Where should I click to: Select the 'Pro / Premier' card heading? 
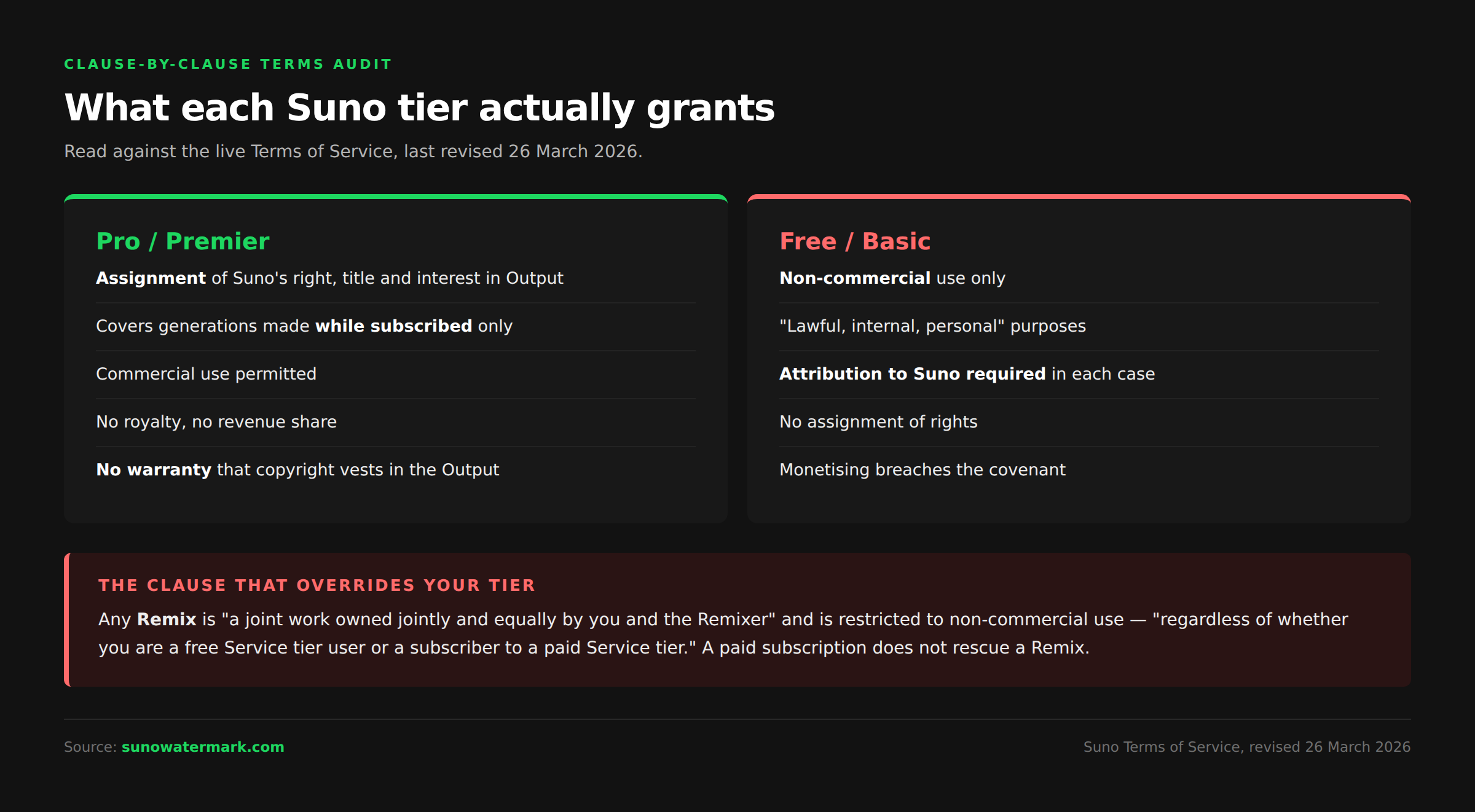(183, 241)
